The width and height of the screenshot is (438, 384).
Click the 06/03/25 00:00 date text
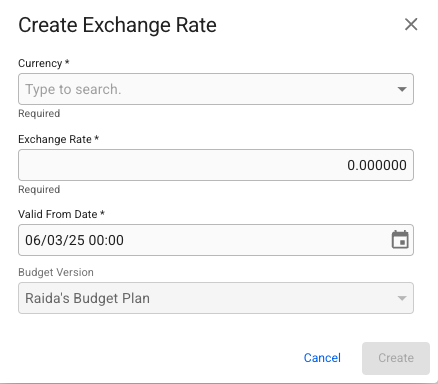pos(74,240)
